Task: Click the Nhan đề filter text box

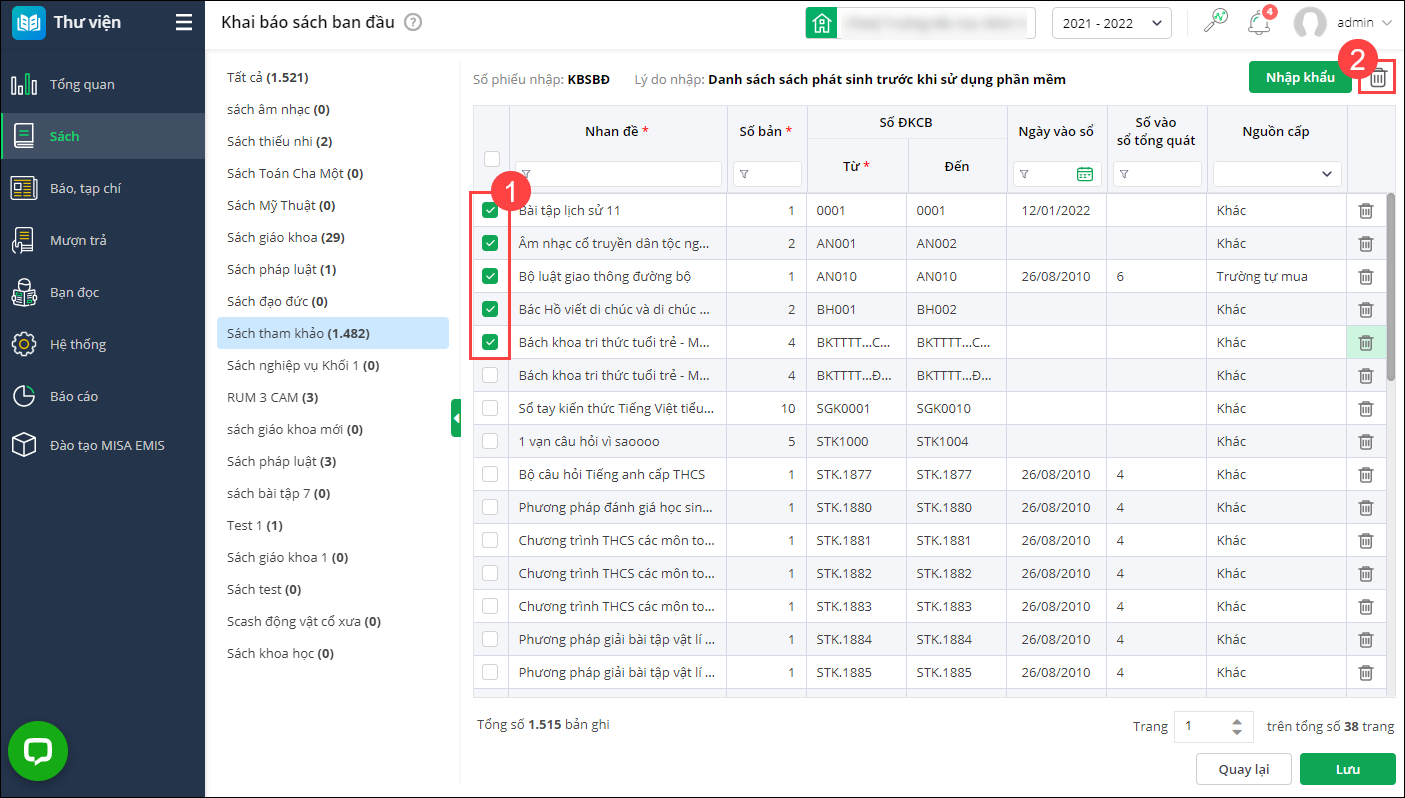Action: pyautogui.click(x=618, y=174)
